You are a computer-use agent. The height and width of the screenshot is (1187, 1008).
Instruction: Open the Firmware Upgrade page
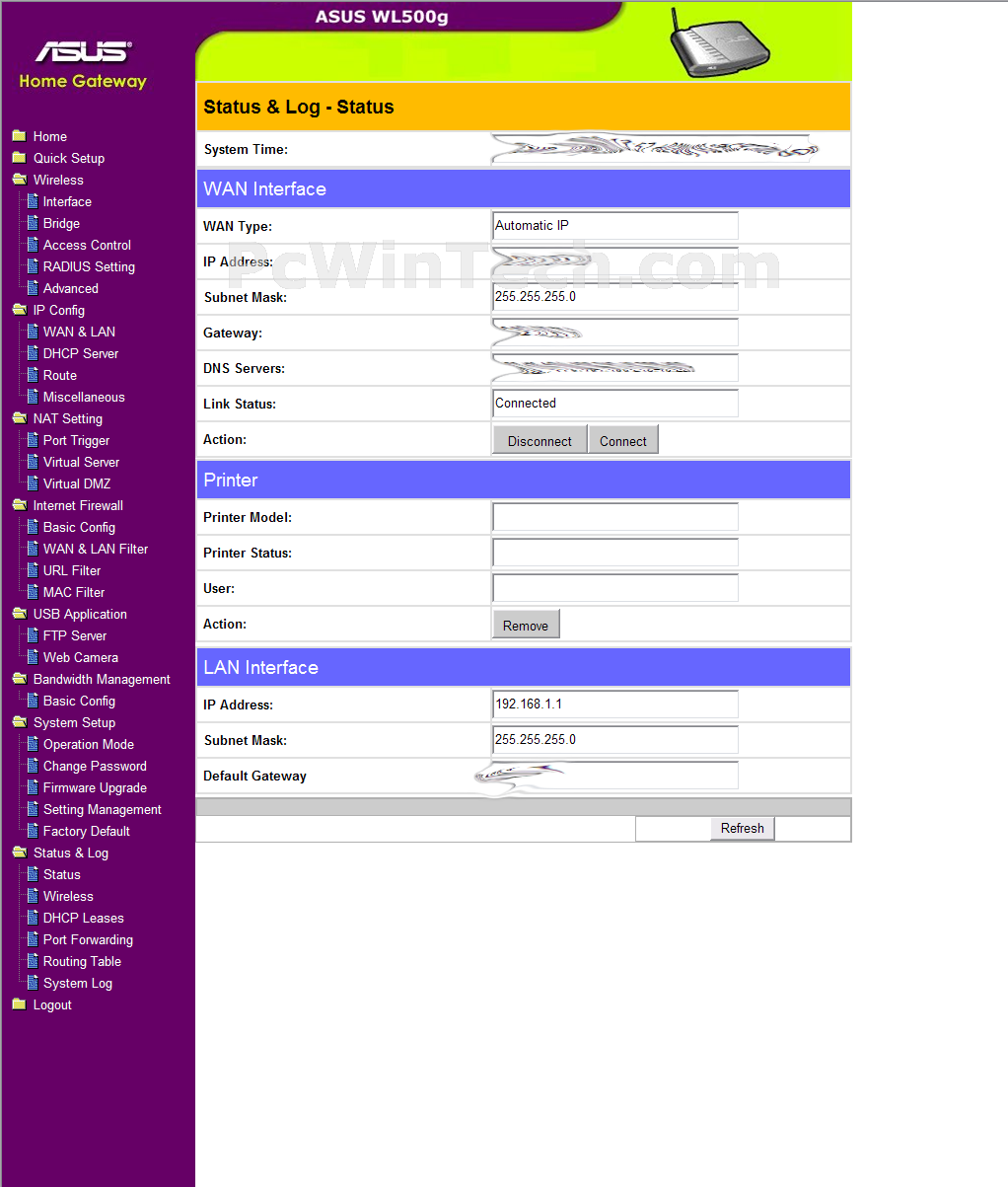(x=95, y=787)
